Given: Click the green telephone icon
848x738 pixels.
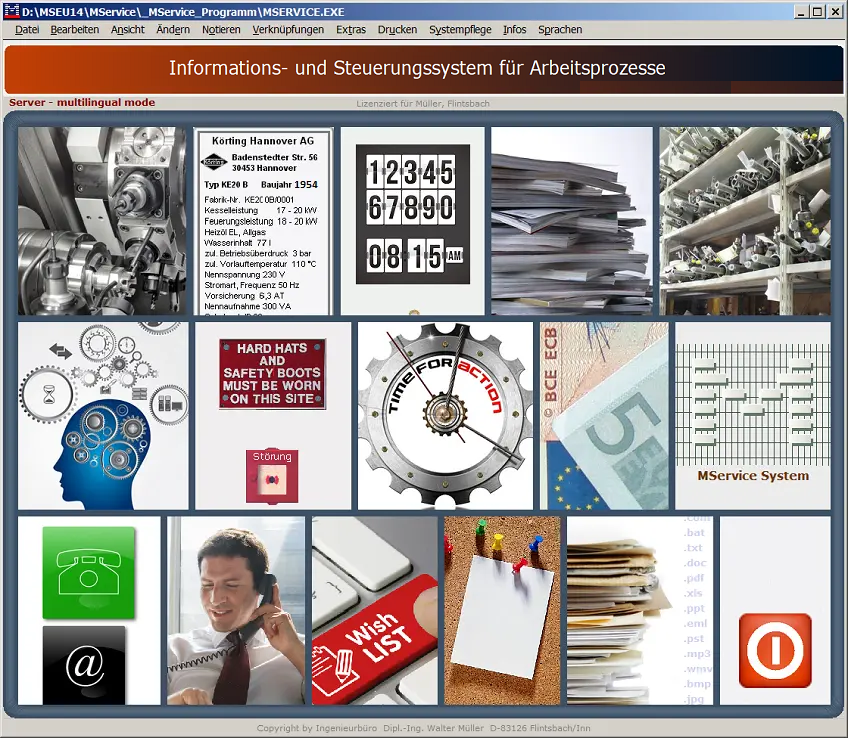Looking at the screenshot, I should (x=88, y=572).
